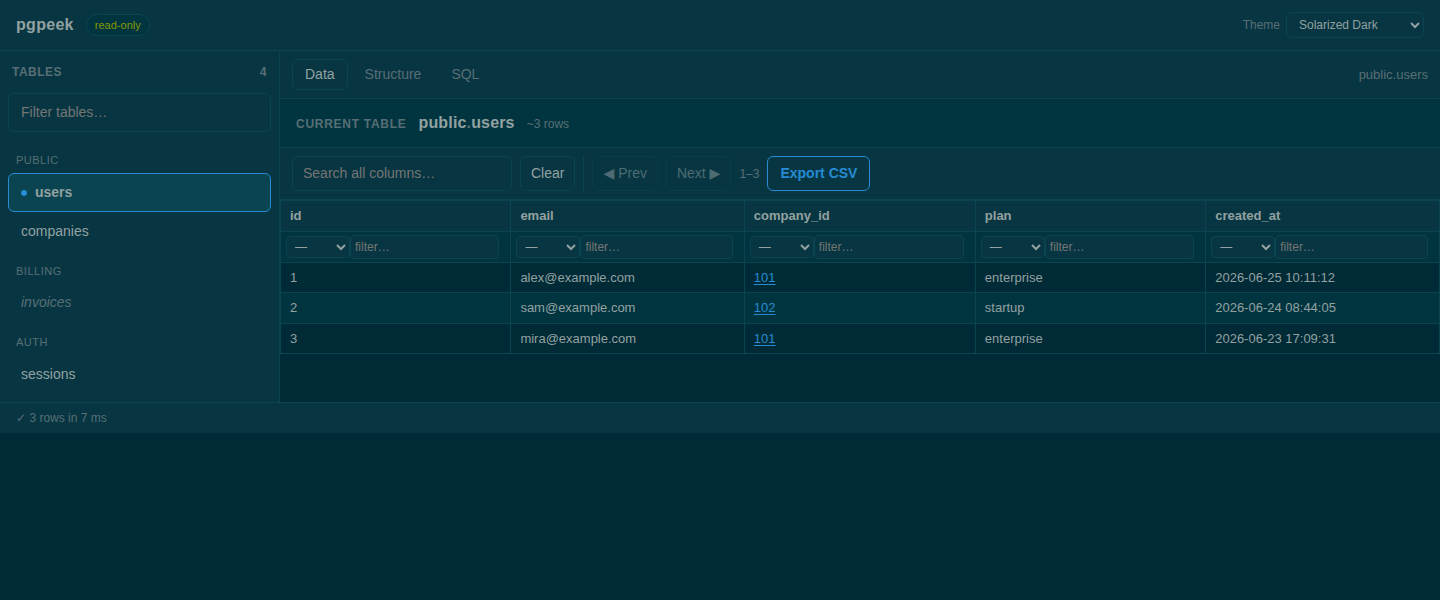Open the SQL tab
Screen dimensions: 1440x600
click(465, 74)
